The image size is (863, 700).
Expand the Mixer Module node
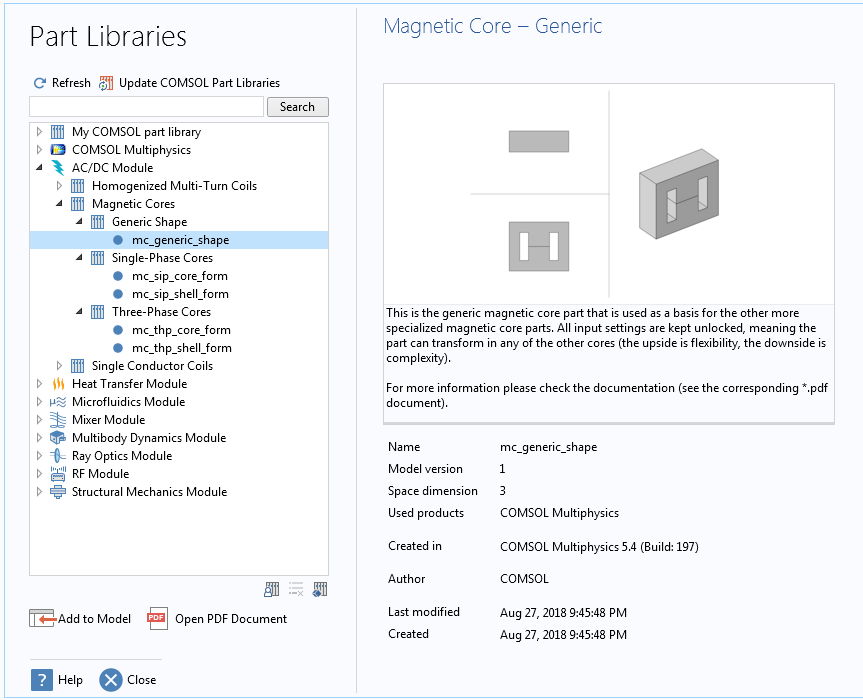[39, 420]
